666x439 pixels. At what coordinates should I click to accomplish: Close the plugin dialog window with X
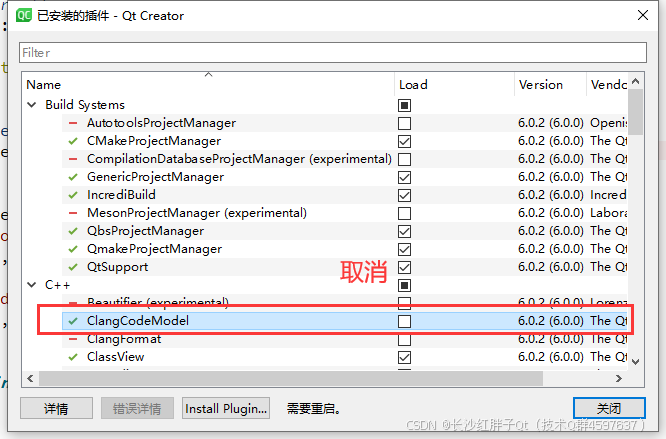click(643, 15)
